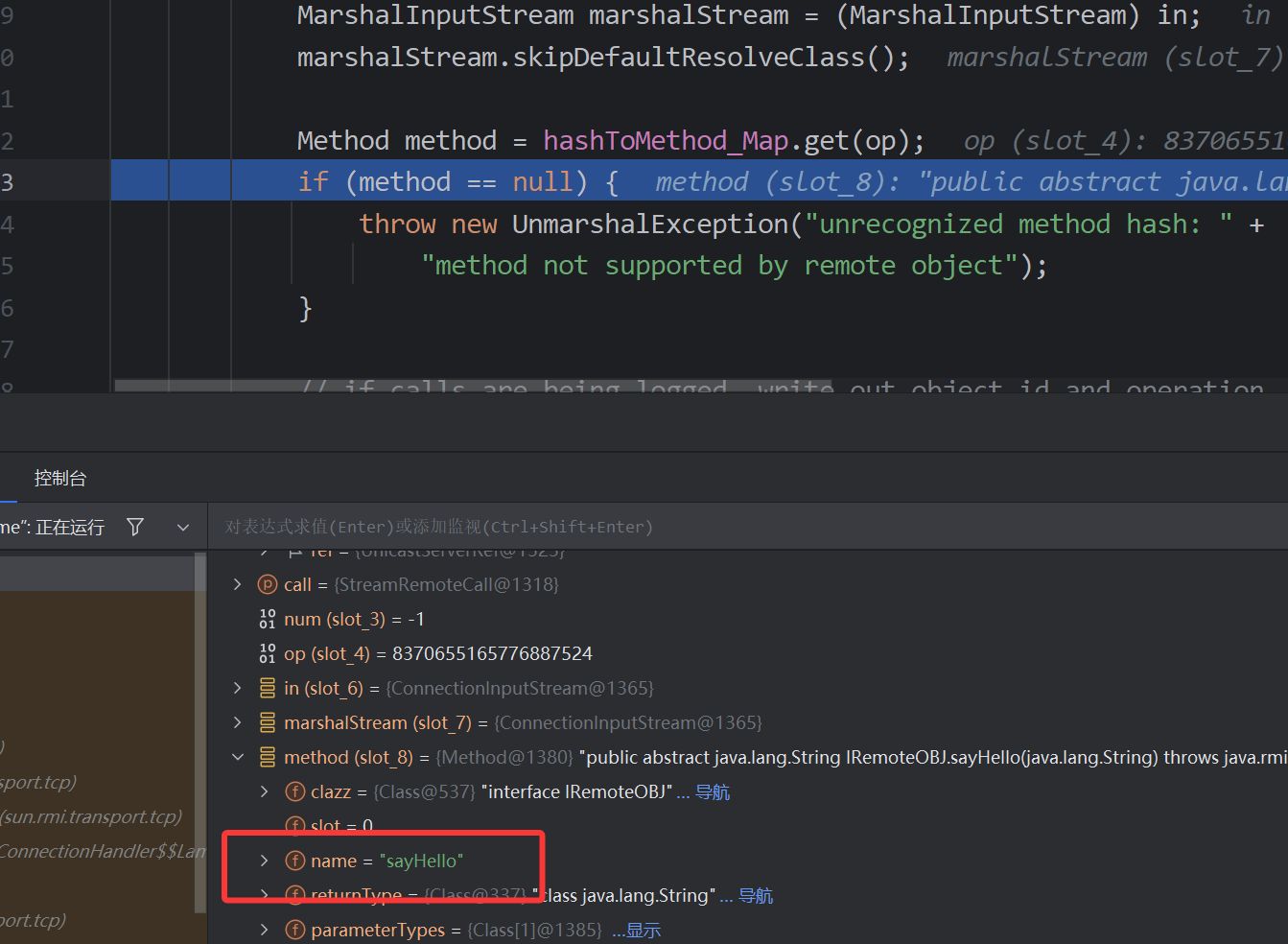Click the 'call' variable parameter icon
1288x944 pixels.
click(268, 584)
